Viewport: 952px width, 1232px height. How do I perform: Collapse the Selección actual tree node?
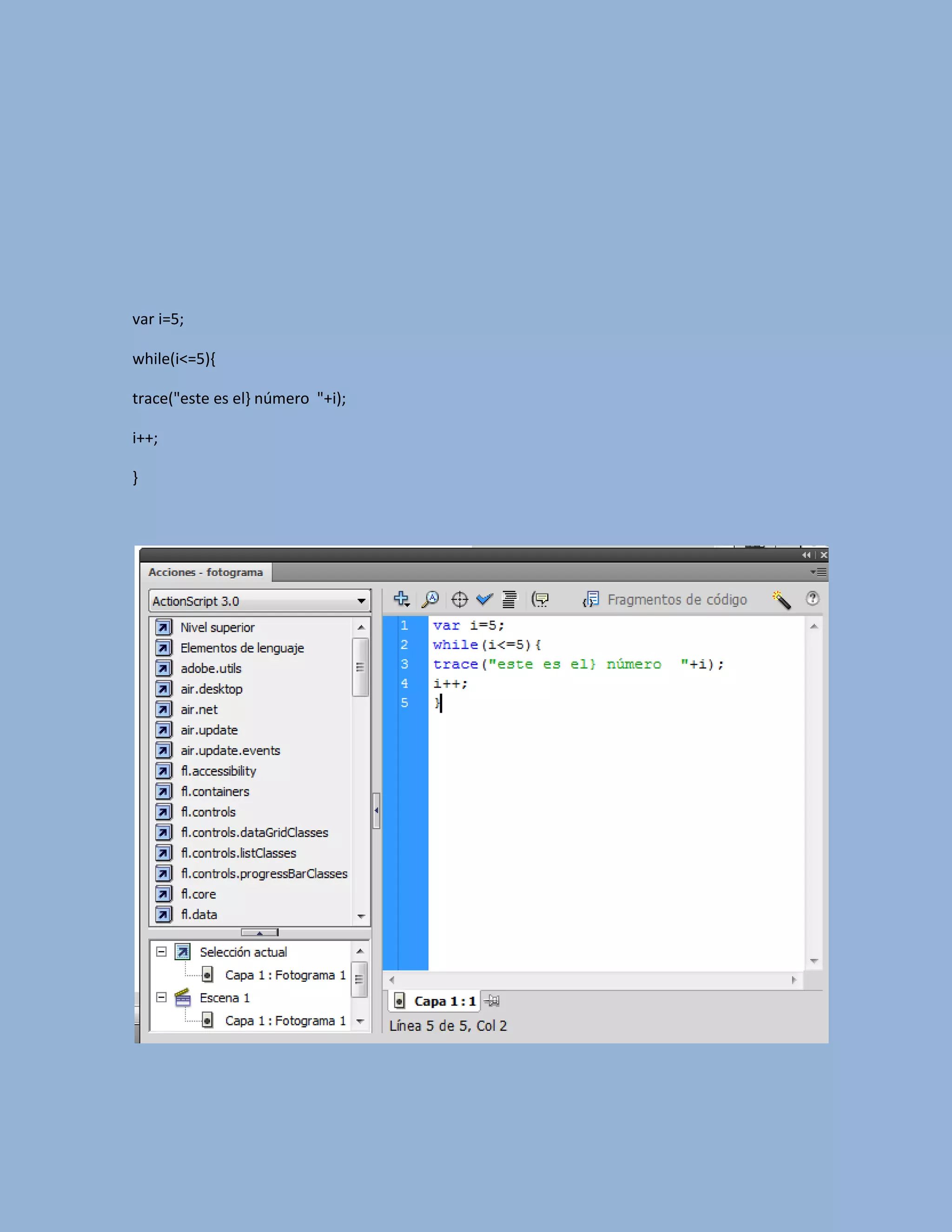(161, 952)
